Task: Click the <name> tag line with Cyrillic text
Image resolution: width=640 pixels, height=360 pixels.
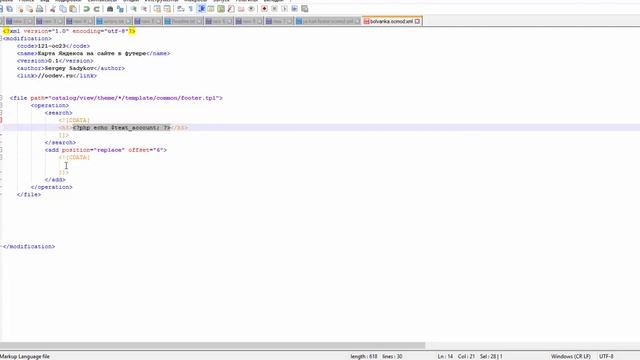Action: (93, 53)
